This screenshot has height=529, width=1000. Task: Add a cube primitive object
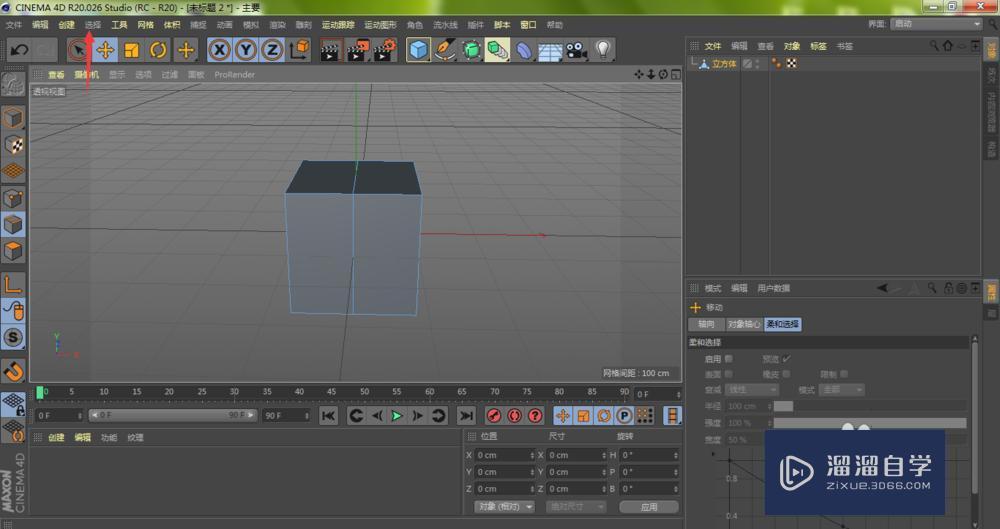(418, 50)
